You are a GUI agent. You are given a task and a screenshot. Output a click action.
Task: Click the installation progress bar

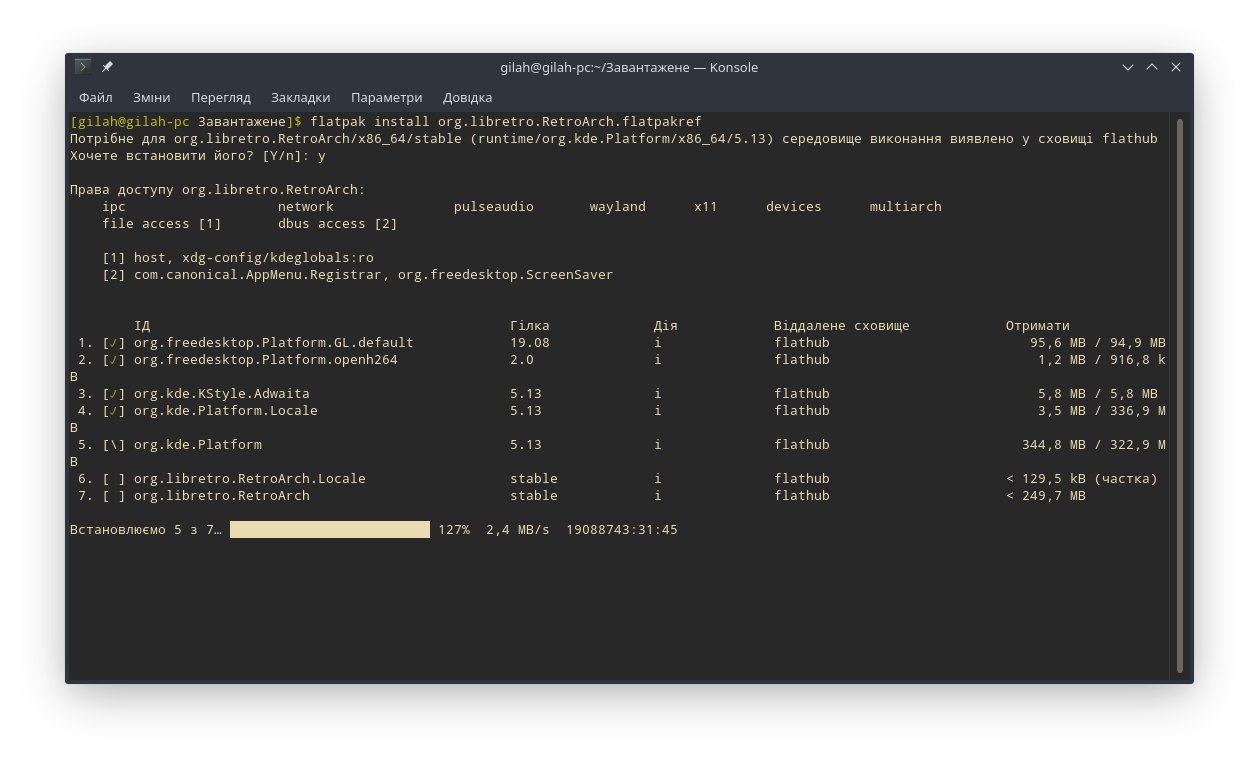point(330,529)
